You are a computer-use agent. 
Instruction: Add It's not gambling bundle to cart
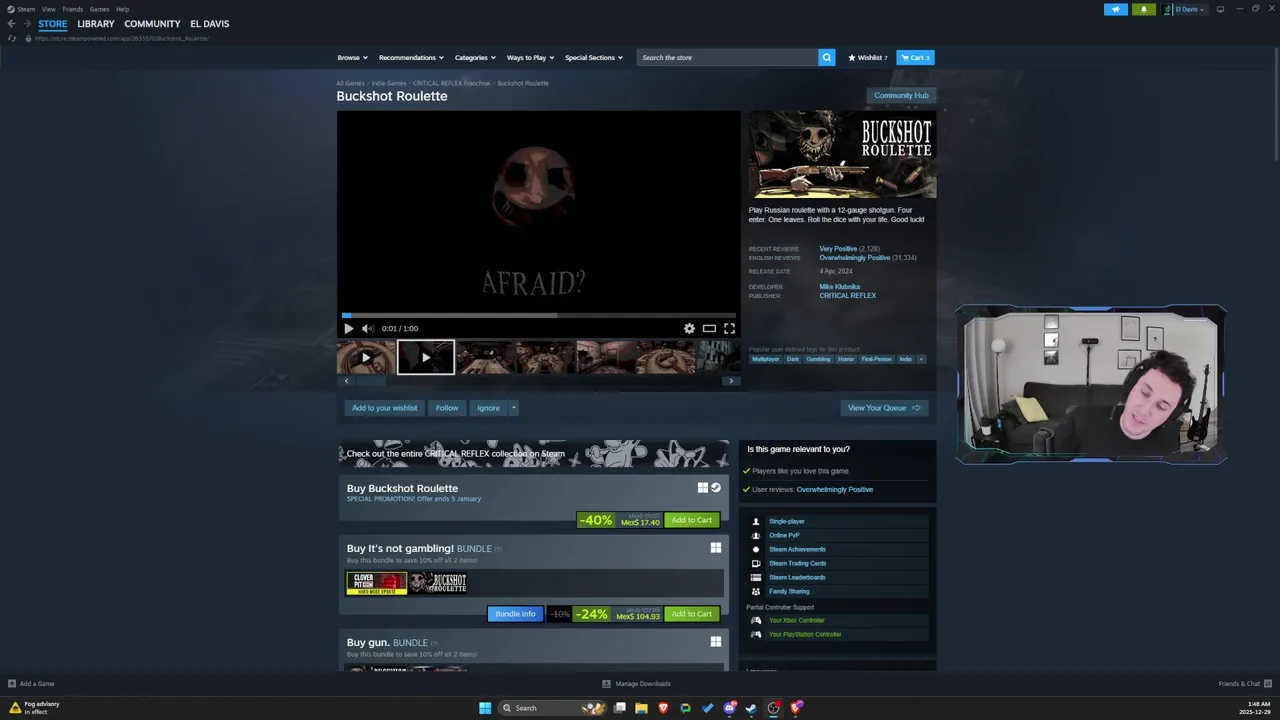pos(692,614)
